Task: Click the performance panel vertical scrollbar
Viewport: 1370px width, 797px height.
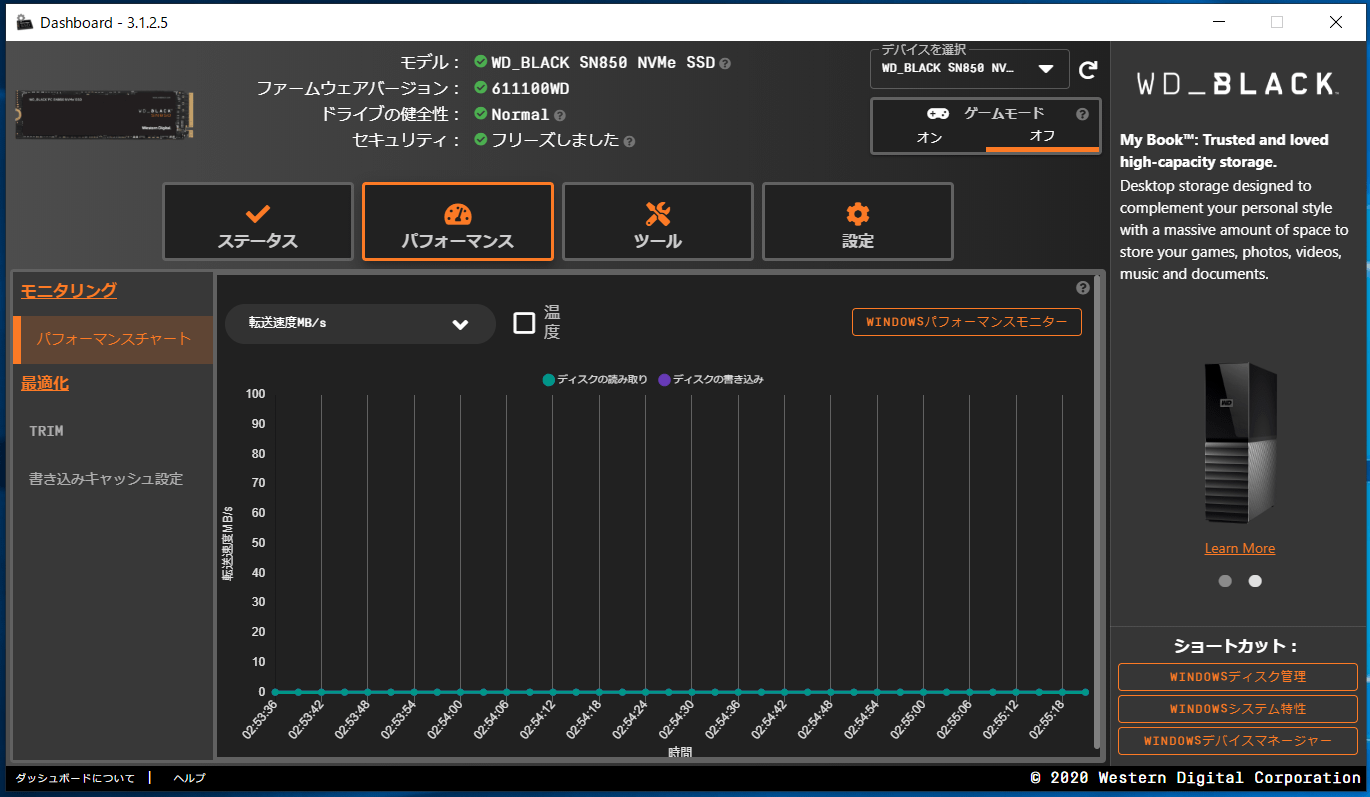Action: tap(1097, 512)
